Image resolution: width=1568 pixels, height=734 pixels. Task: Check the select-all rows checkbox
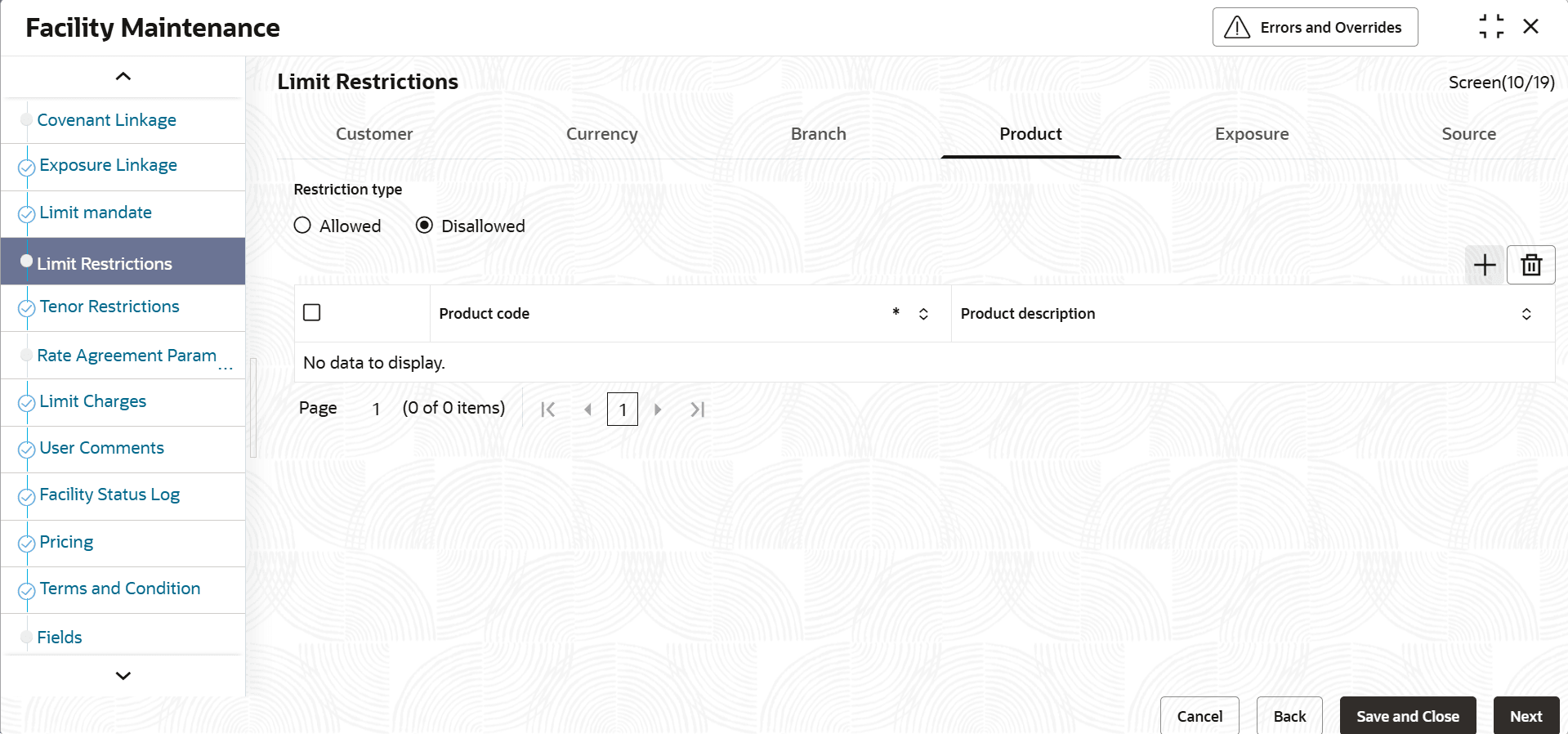point(311,313)
